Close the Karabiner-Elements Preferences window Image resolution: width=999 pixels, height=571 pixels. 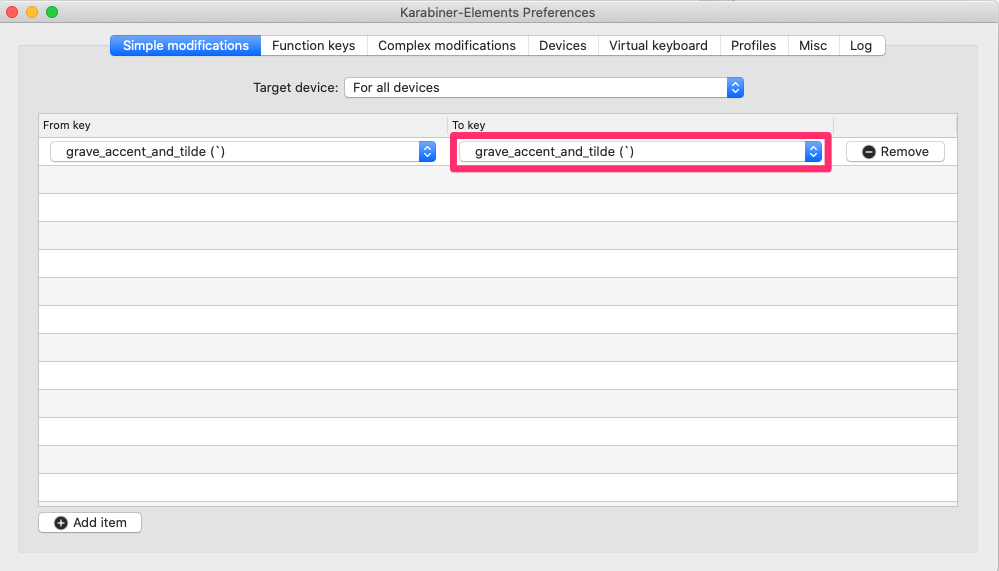[12, 12]
